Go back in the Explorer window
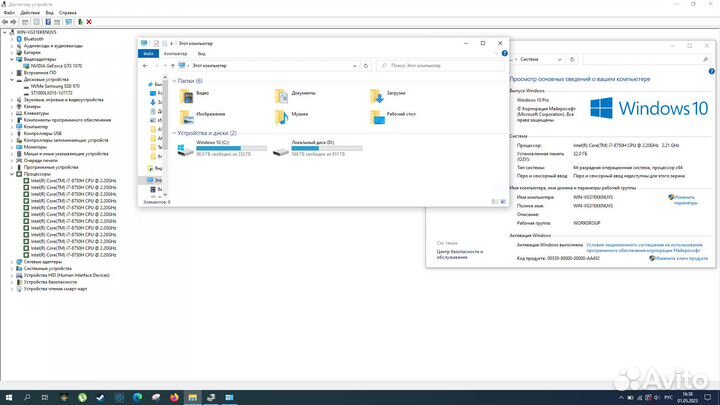720x405 pixels. click(x=145, y=66)
